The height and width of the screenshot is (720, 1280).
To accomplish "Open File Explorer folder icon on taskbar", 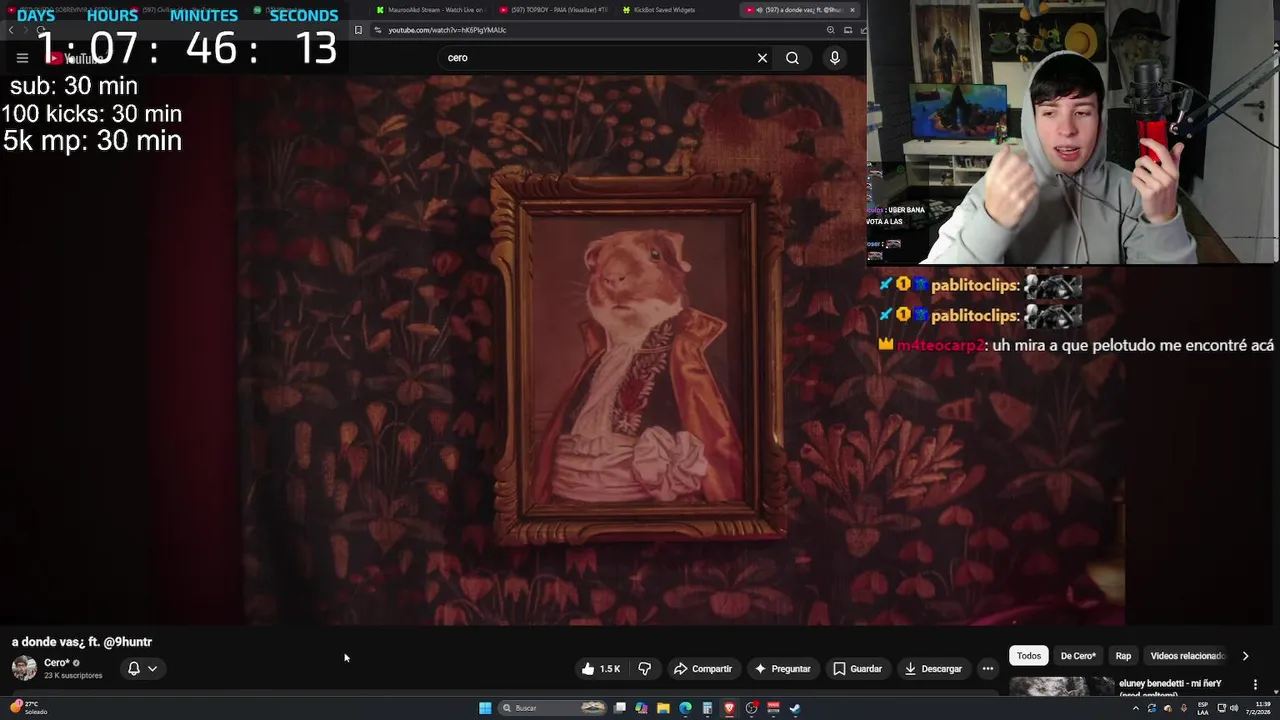I will pyautogui.click(x=663, y=708).
